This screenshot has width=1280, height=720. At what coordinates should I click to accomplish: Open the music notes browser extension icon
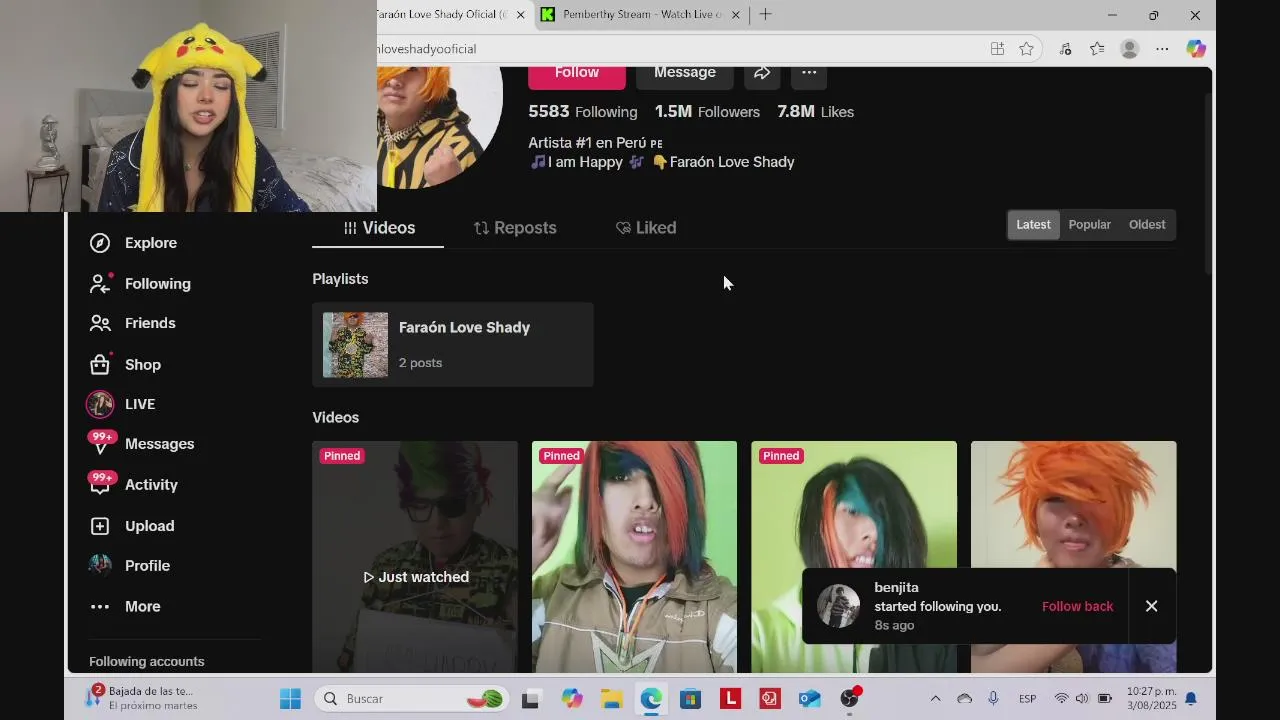click(1065, 49)
